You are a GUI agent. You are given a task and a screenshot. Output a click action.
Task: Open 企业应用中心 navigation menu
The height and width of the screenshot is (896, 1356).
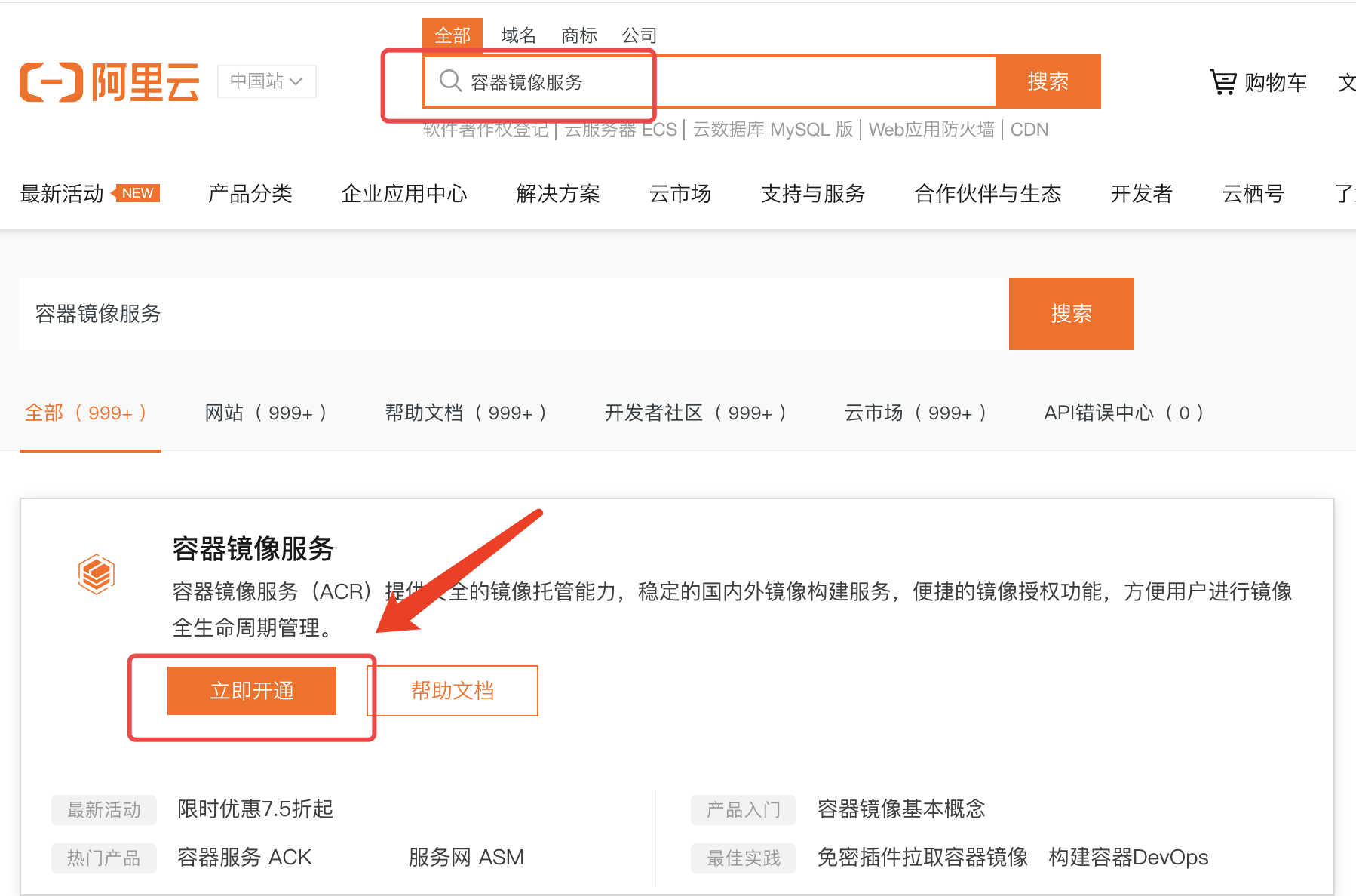point(404,194)
